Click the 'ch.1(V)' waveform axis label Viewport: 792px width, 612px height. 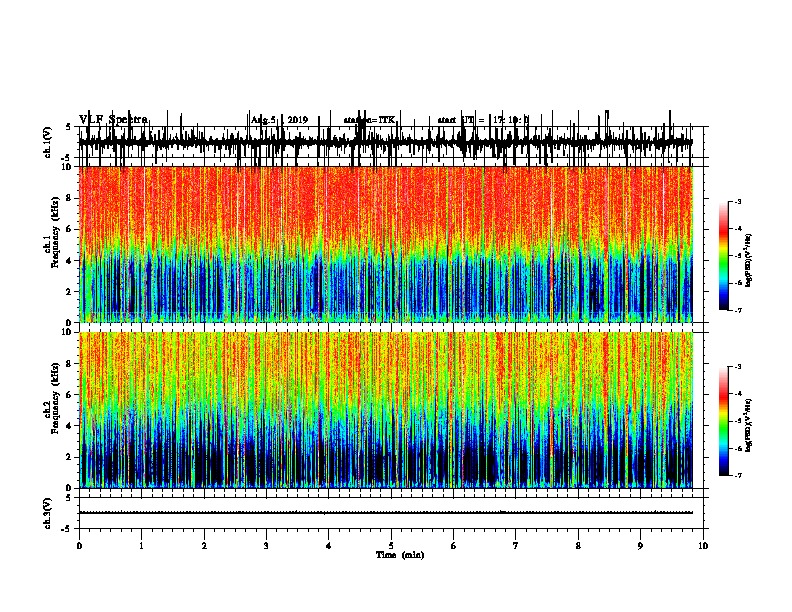coord(48,142)
